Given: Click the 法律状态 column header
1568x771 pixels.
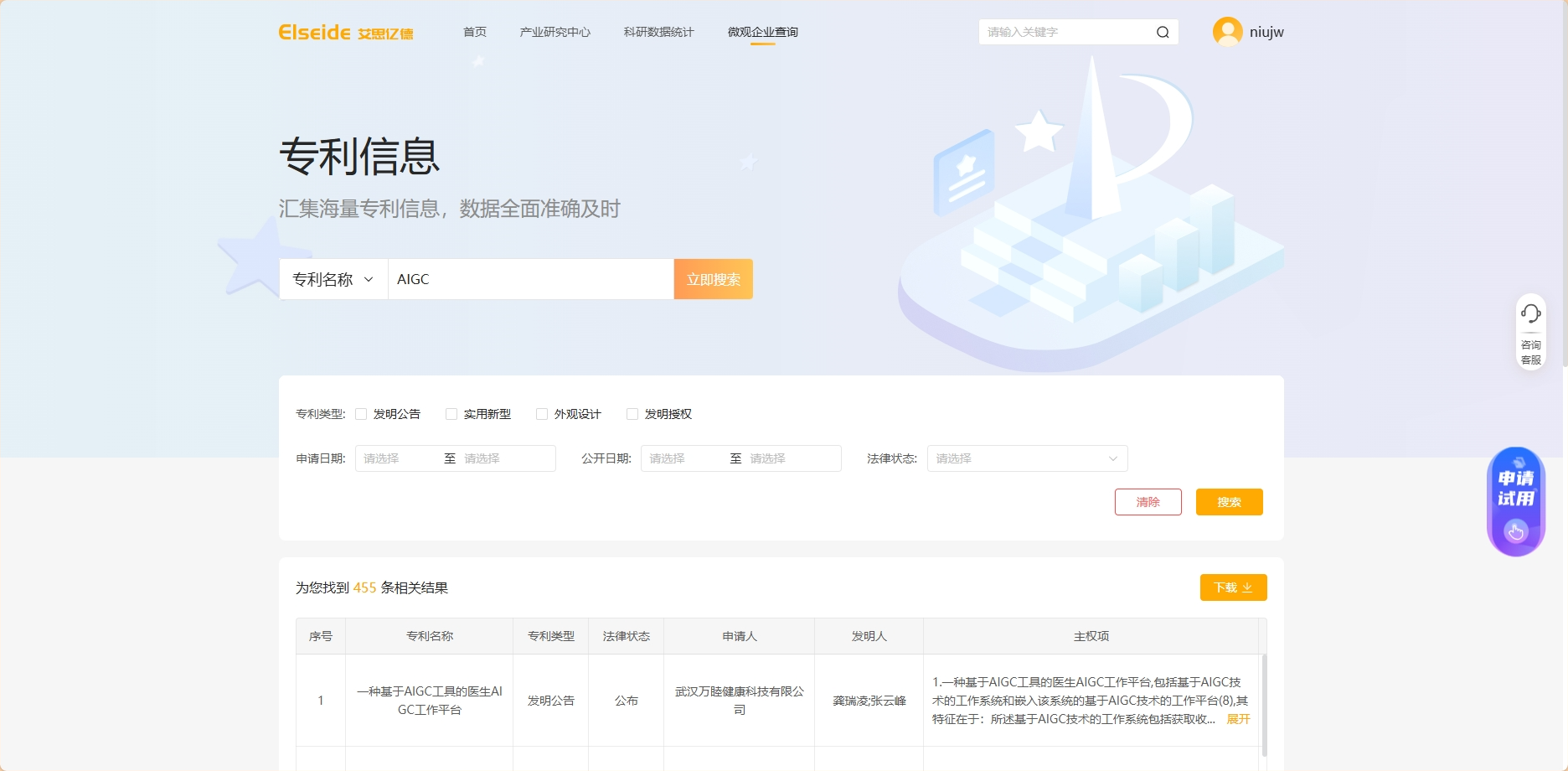Looking at the screenshot, I should click(627, 636).
